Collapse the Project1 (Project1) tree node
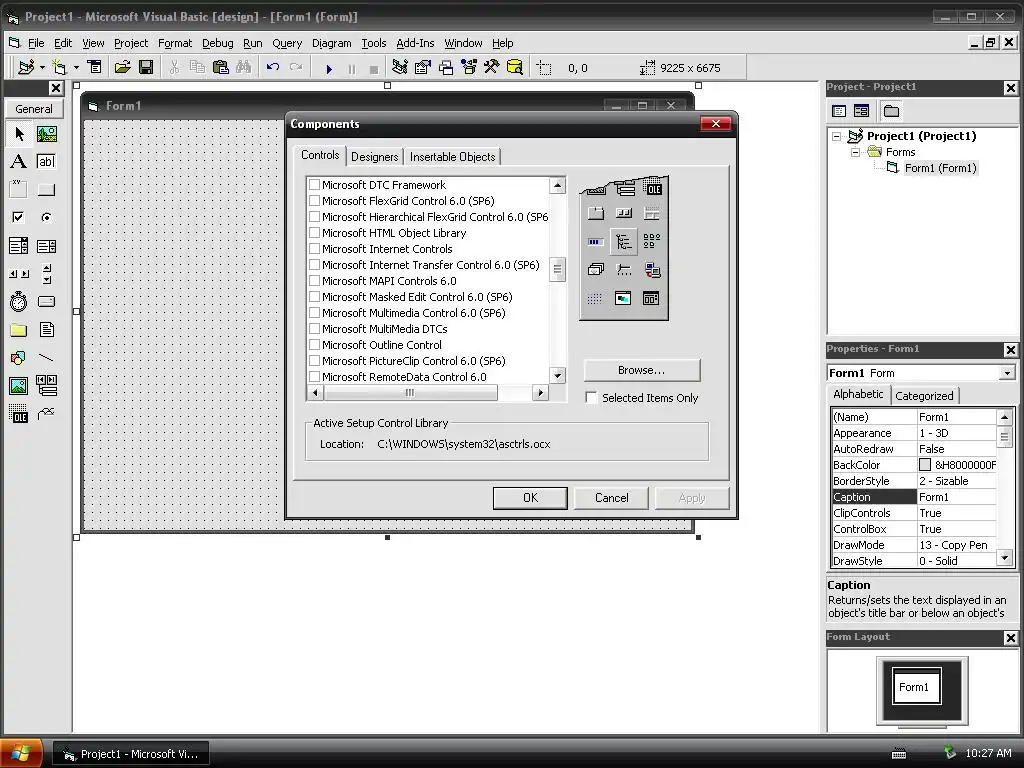 point(837,136)
